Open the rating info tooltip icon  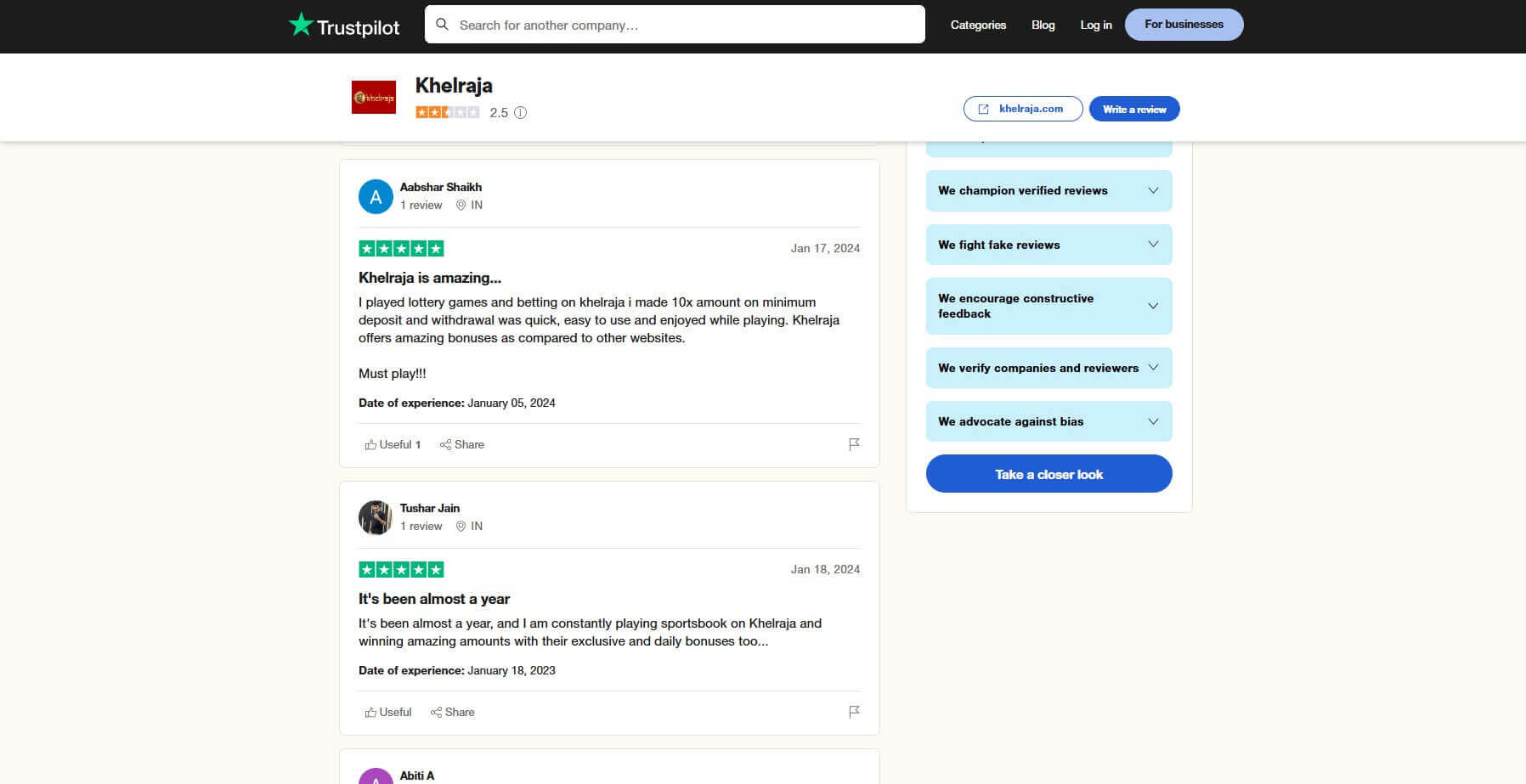[x=522, y=111]
